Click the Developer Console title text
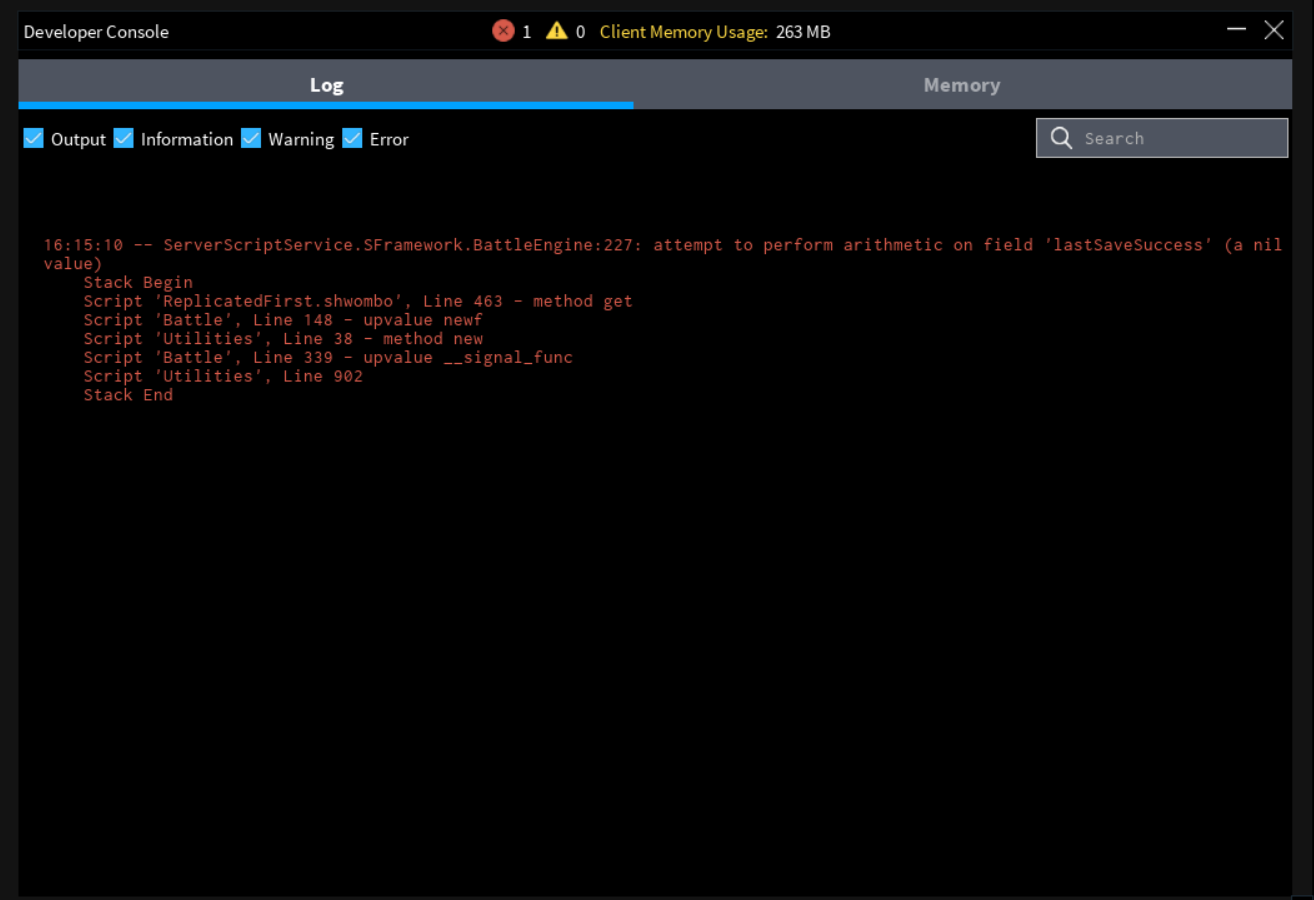The width and height of the screenshot is (1314, 900). click(x=96, y=32)
